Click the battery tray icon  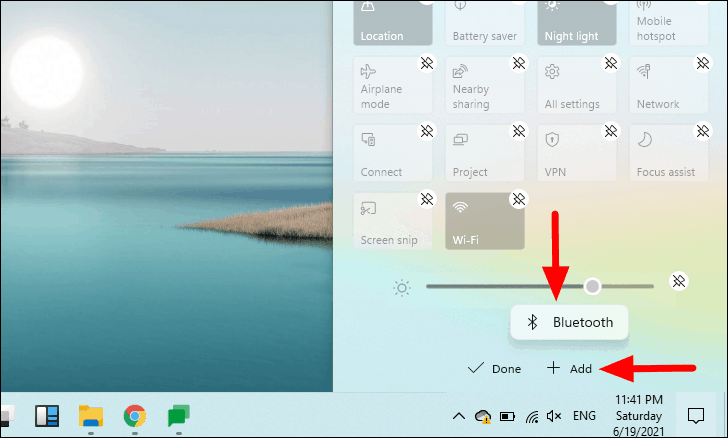[x=507, y=416]
